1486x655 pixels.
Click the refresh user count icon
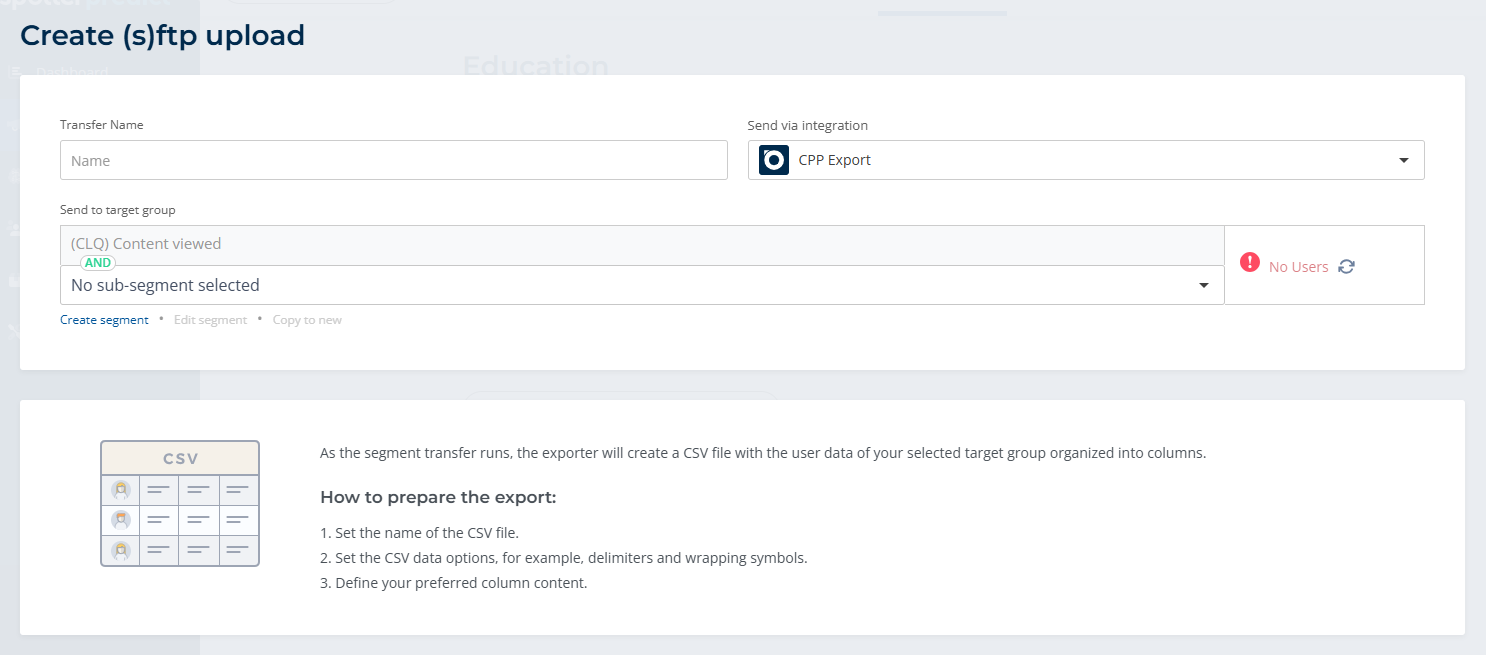1347,267
